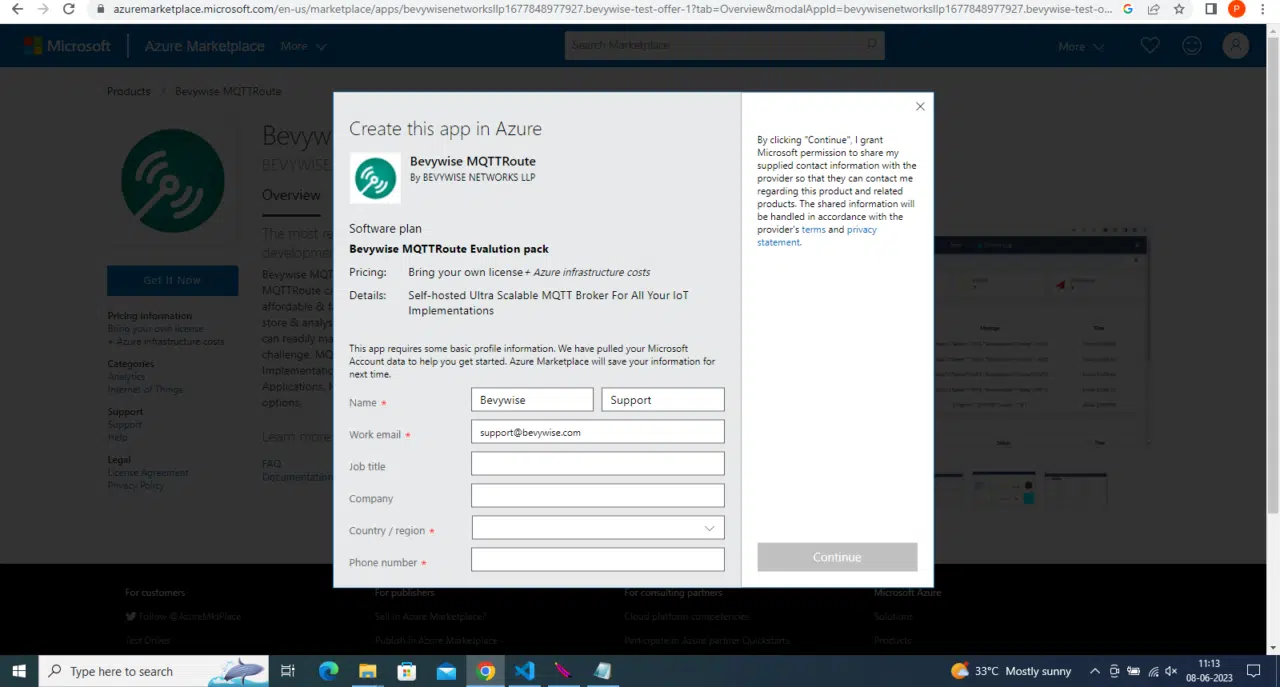
Task: Open the account user icon in header
Action: 1236,45
